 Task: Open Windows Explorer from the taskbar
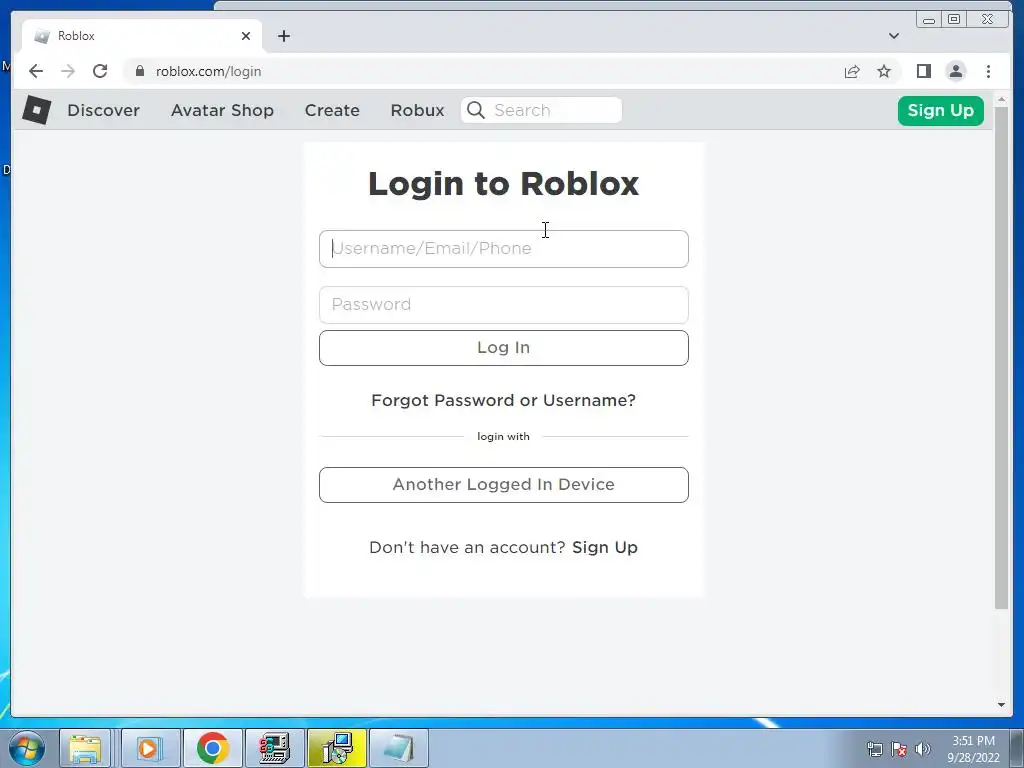pyautogui.click(x=86, y=748)
